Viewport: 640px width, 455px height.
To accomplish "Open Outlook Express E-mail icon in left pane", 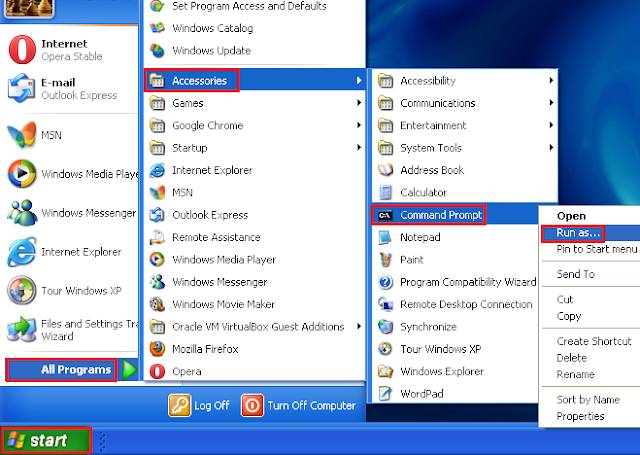I will click(x=21, y=88).
